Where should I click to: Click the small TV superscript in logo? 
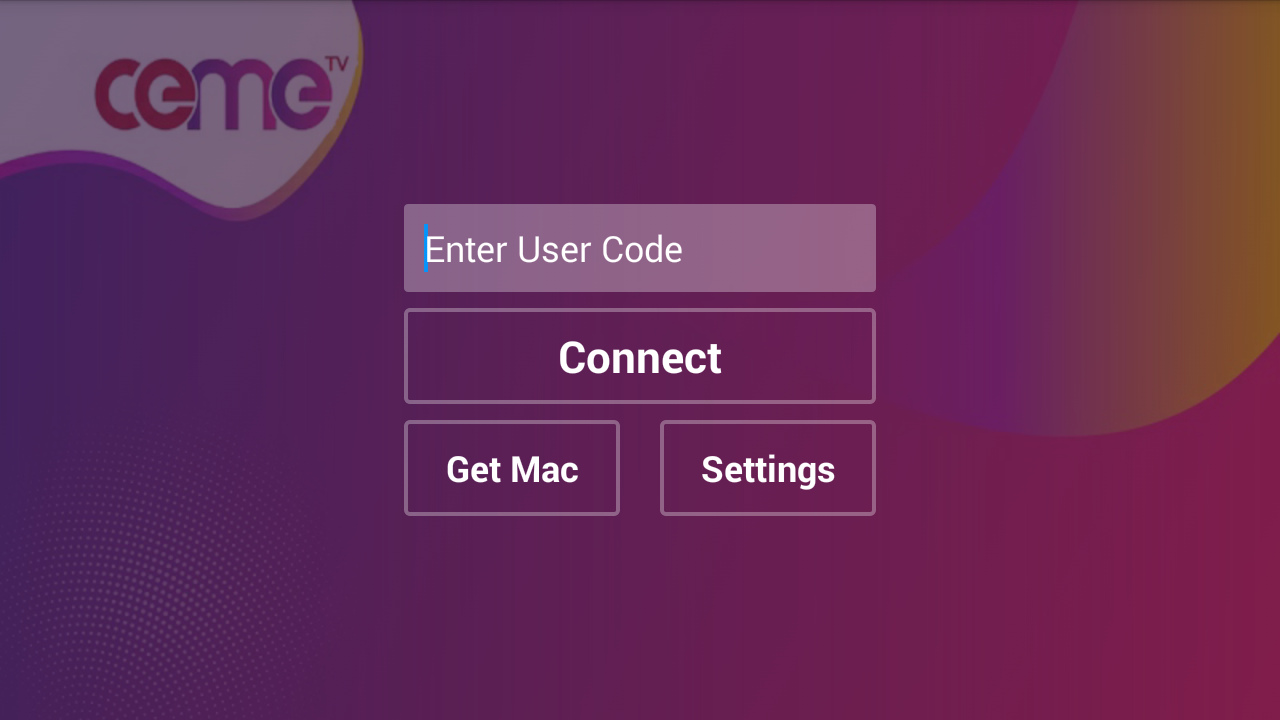point(336,64)
